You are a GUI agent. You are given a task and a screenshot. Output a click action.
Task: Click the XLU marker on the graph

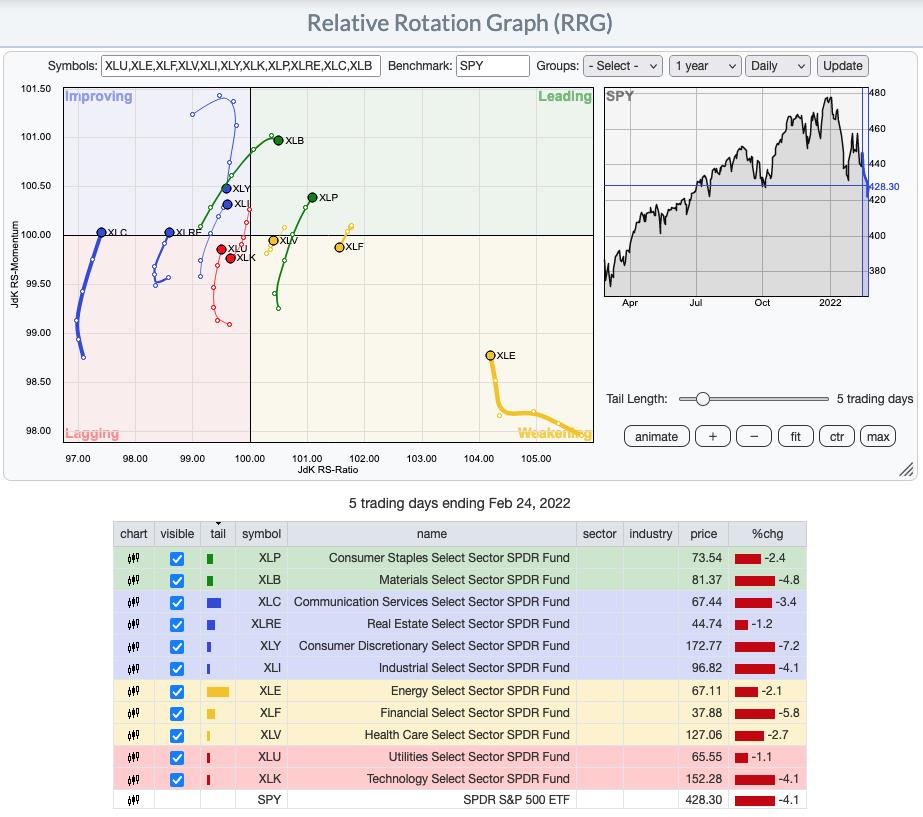pos(221,250)
